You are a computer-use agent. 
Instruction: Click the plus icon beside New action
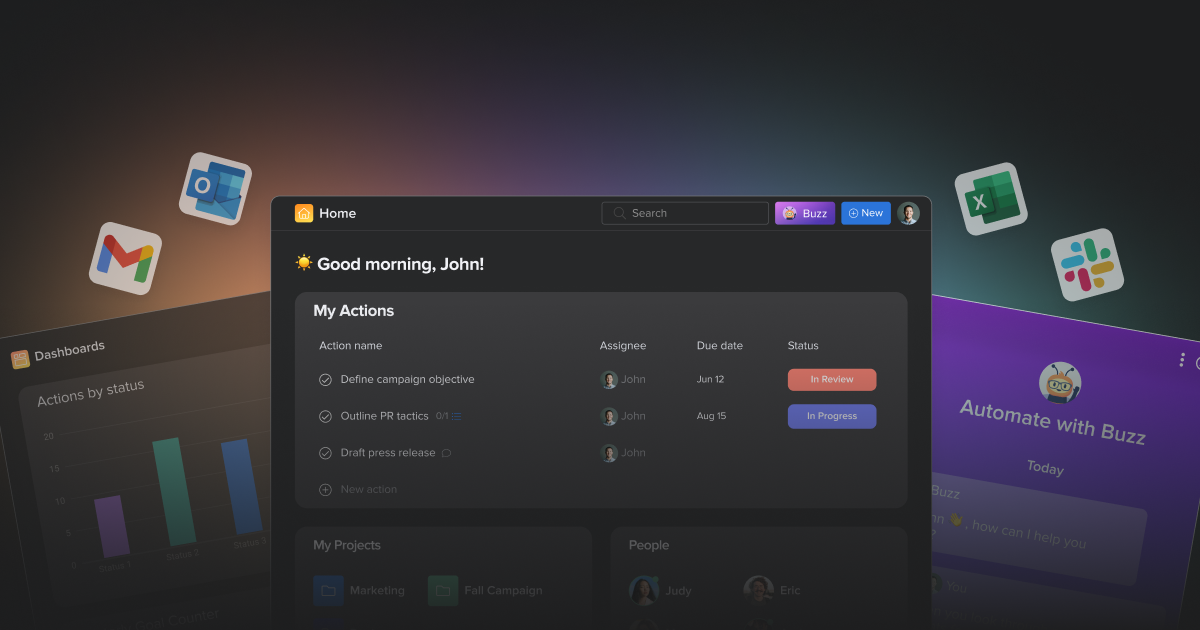click(x=325, y=490)
